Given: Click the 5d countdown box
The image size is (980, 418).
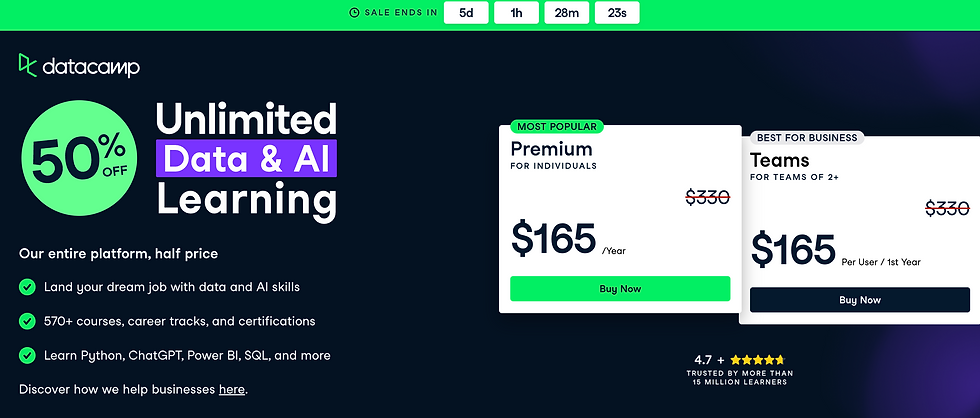Looking at the screenshot, I should pos(466,12).
